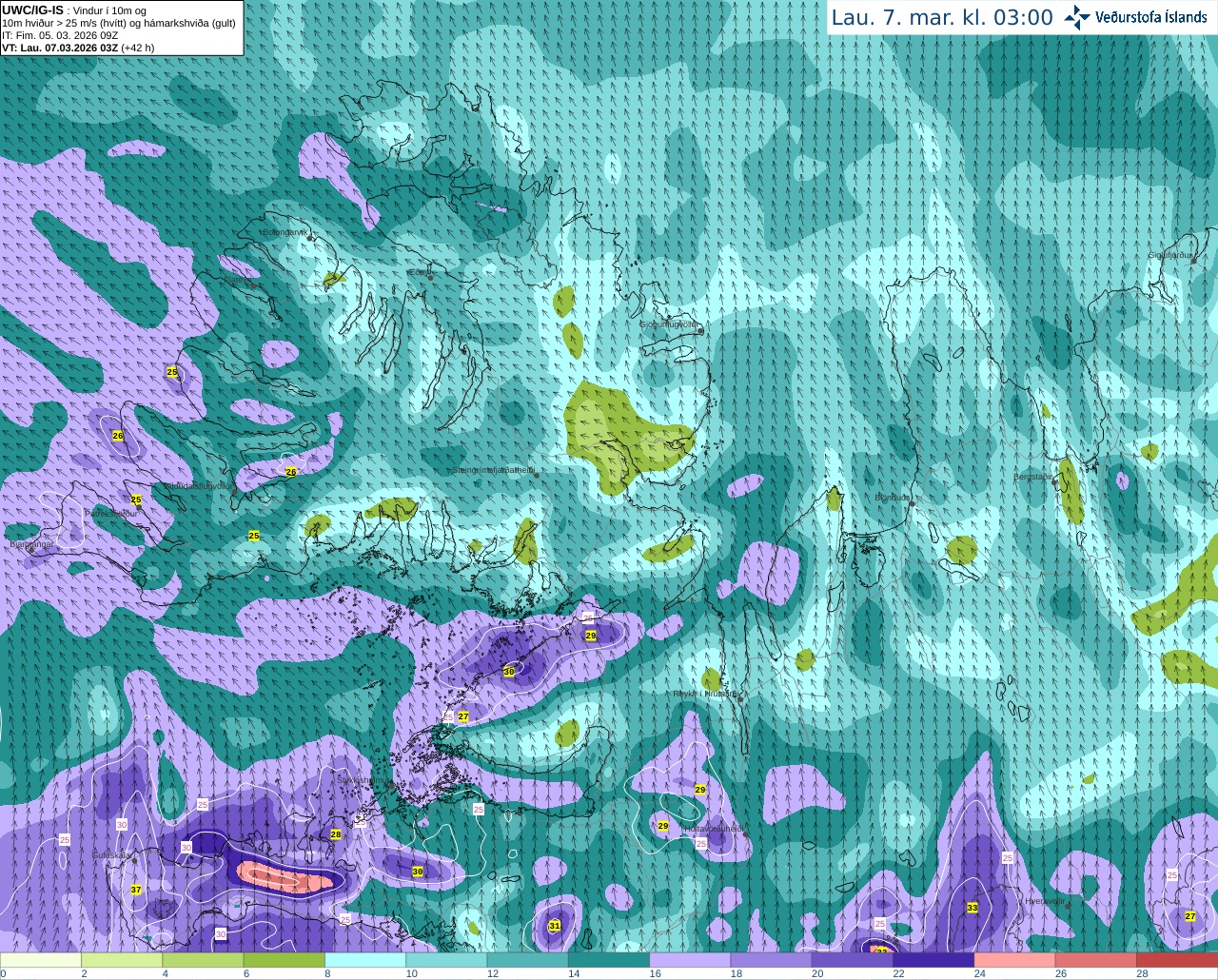This screenshot has height=980, width=1218.
Task: Click the UWC/IG-IS model title
Action: [32, 10]
